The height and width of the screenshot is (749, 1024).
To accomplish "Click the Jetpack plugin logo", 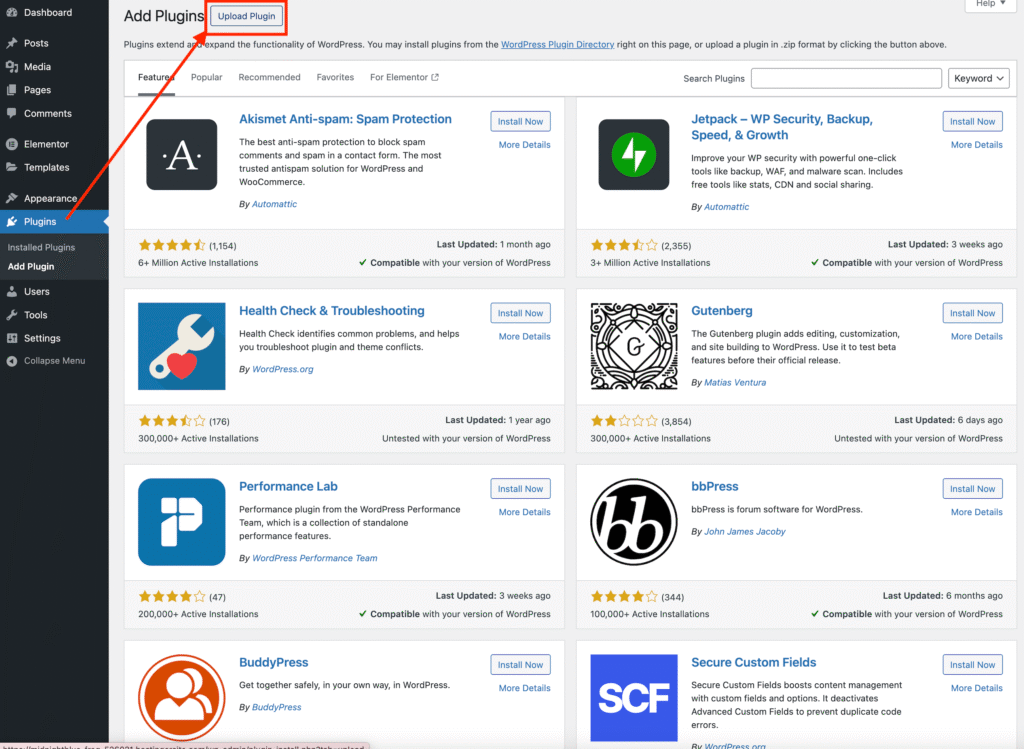I will 633,154.
